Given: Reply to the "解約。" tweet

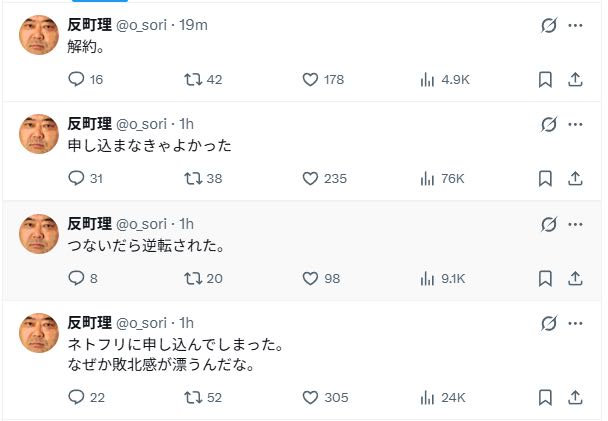Looking at the screenshot, I should point(77,80).
